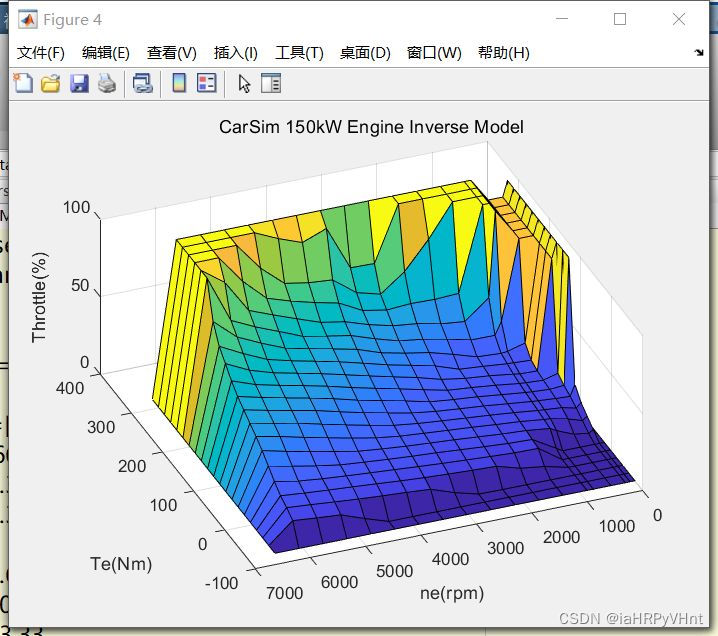Click the -100 tick label on the Te axis
This screenshot has width=718, height=636.
click(222, 583)
